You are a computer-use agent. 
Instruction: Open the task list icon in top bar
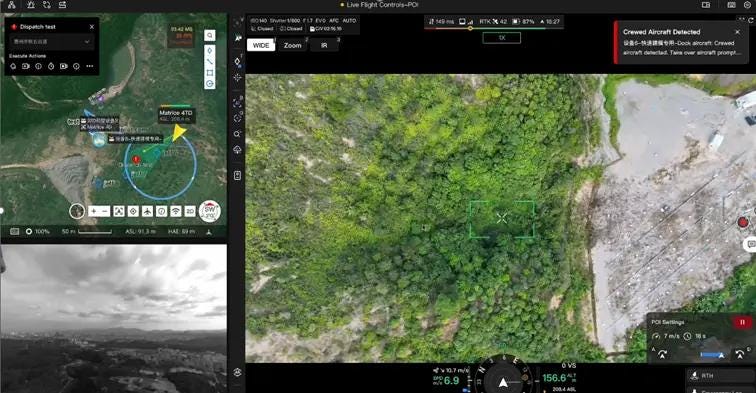pyautogui.click(x=63, y=5)
